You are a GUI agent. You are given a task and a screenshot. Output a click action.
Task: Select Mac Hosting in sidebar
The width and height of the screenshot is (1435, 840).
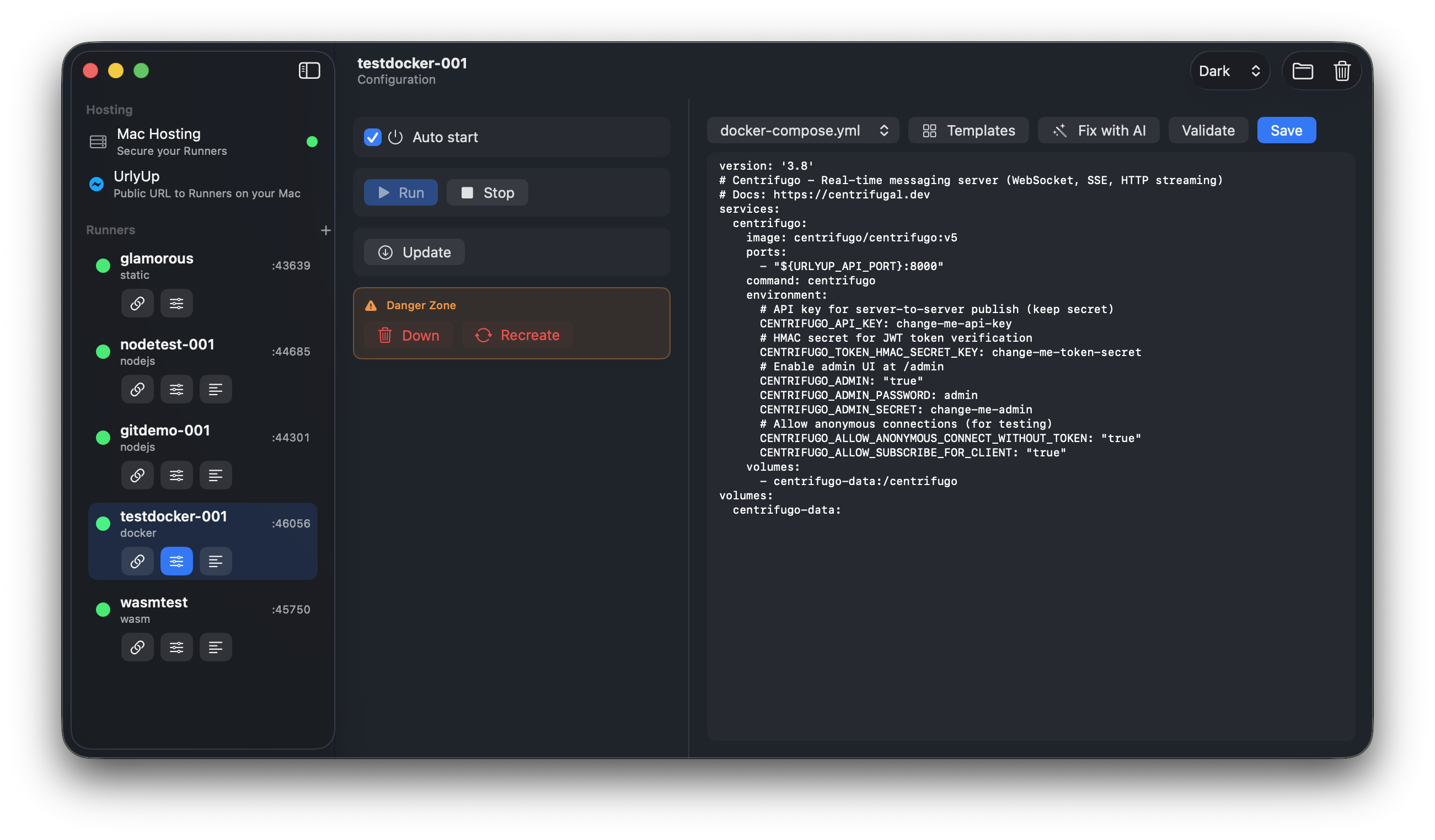[202, 142]
